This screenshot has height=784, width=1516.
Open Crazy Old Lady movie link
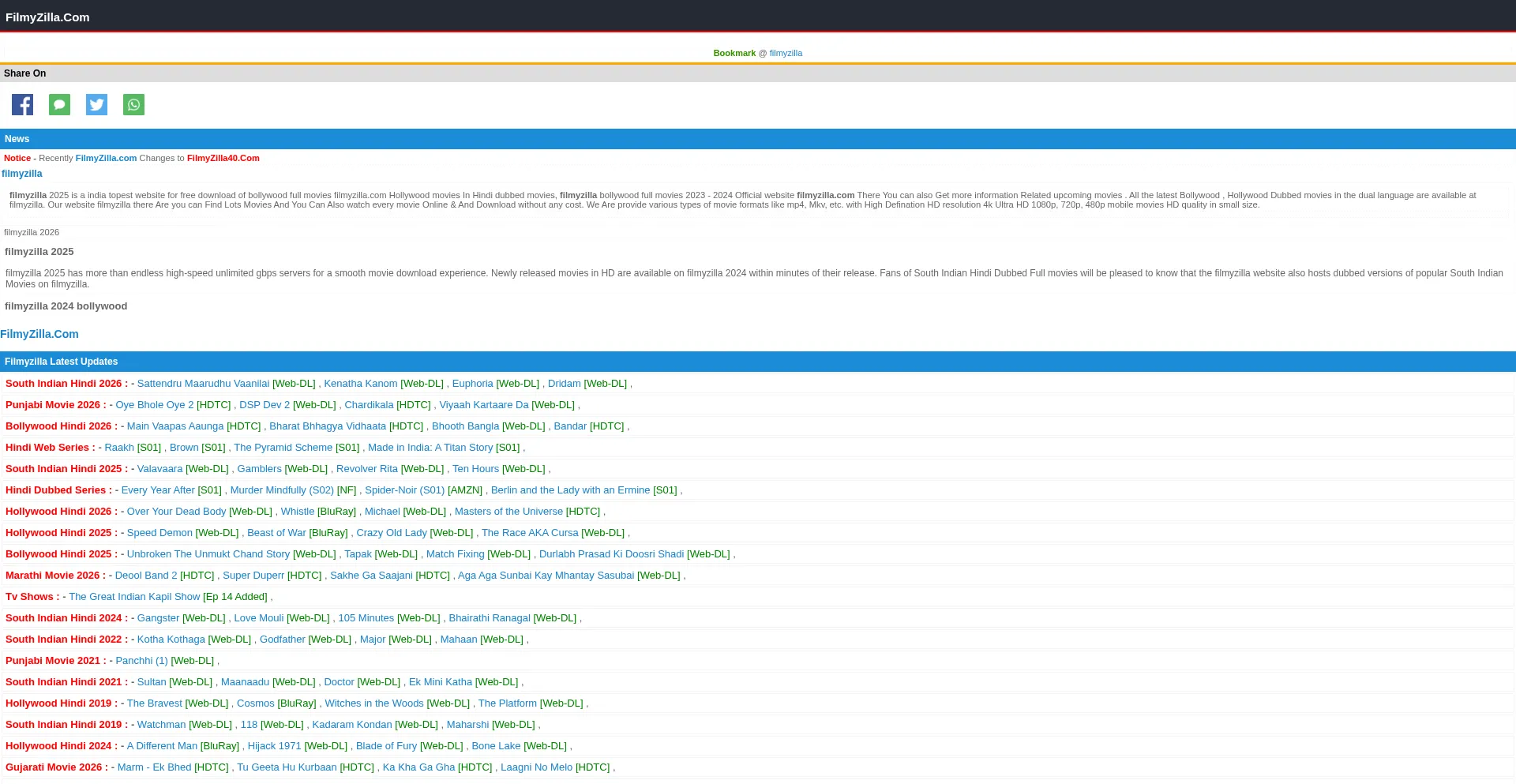click(x=392, y=533)
